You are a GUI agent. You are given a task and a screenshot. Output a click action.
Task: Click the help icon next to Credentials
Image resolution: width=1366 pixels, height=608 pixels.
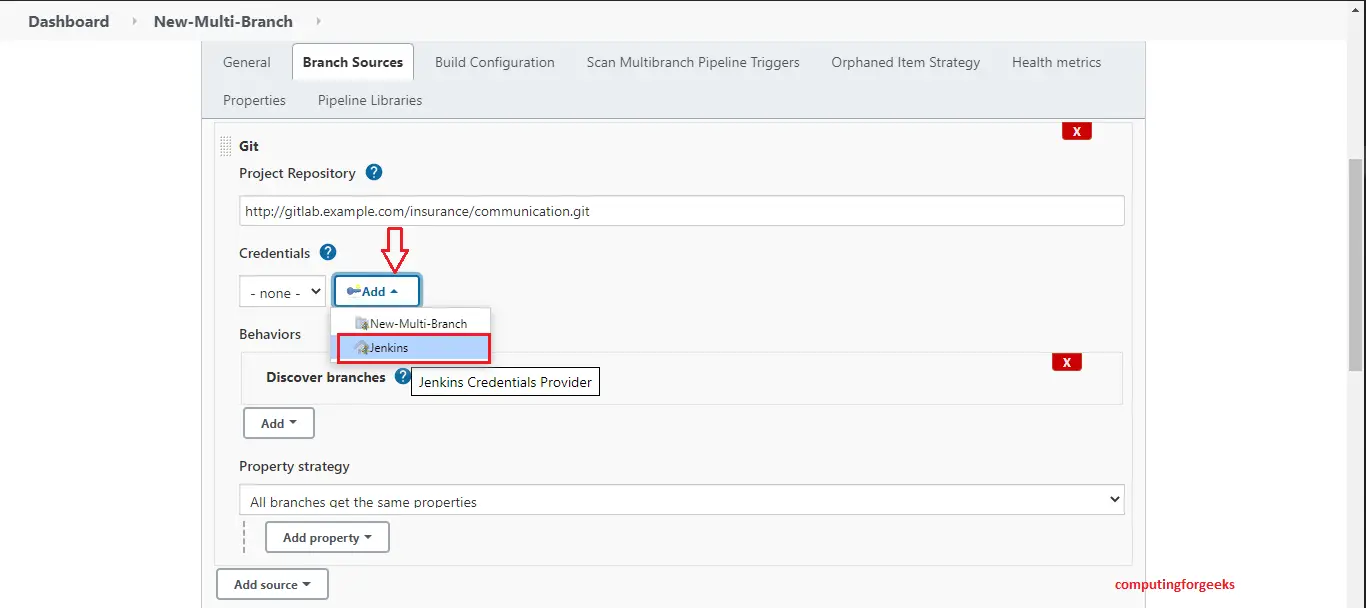point(327,253)
